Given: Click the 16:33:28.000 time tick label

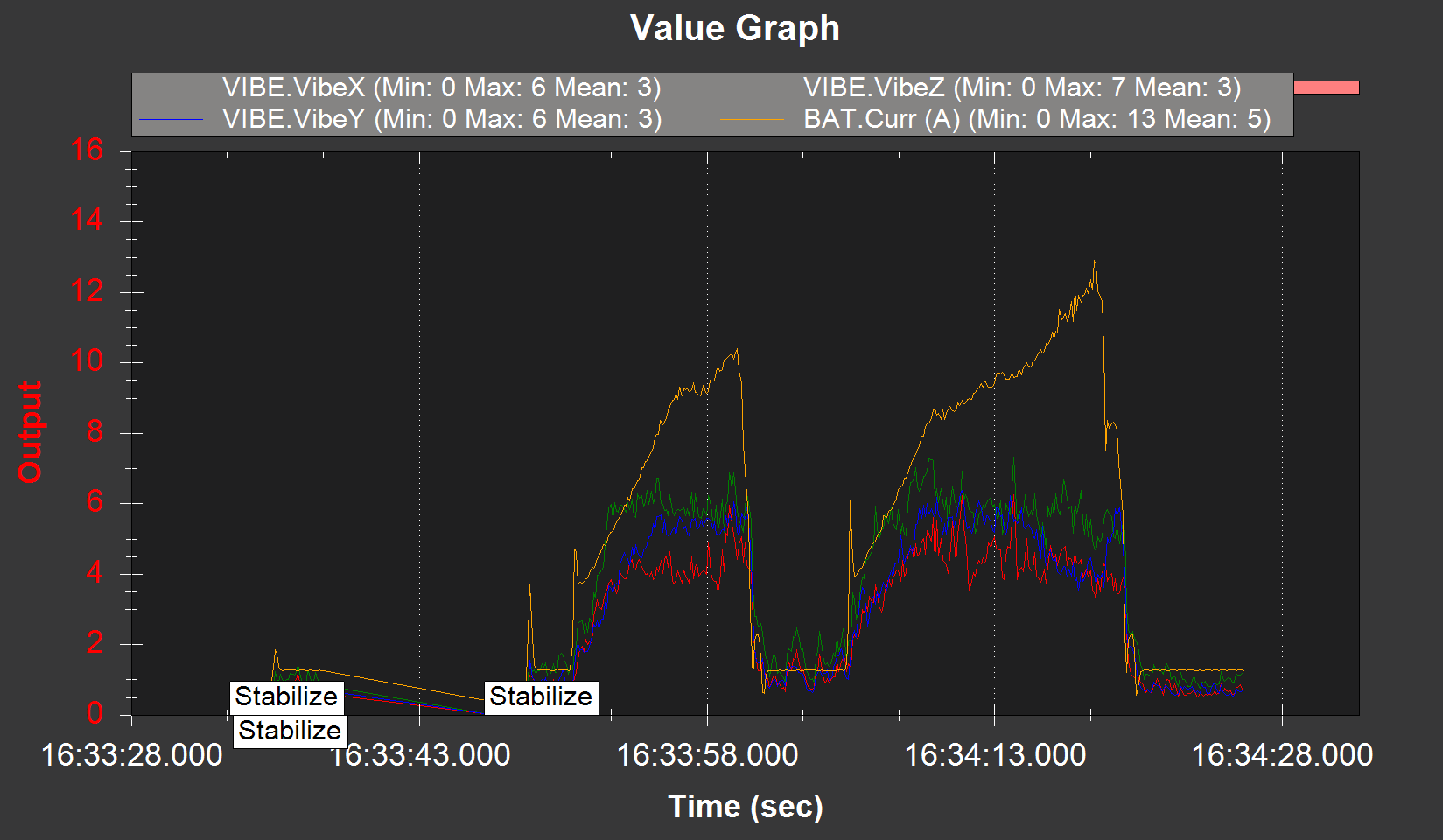Looking at the screenshot, I should (132, 754).
